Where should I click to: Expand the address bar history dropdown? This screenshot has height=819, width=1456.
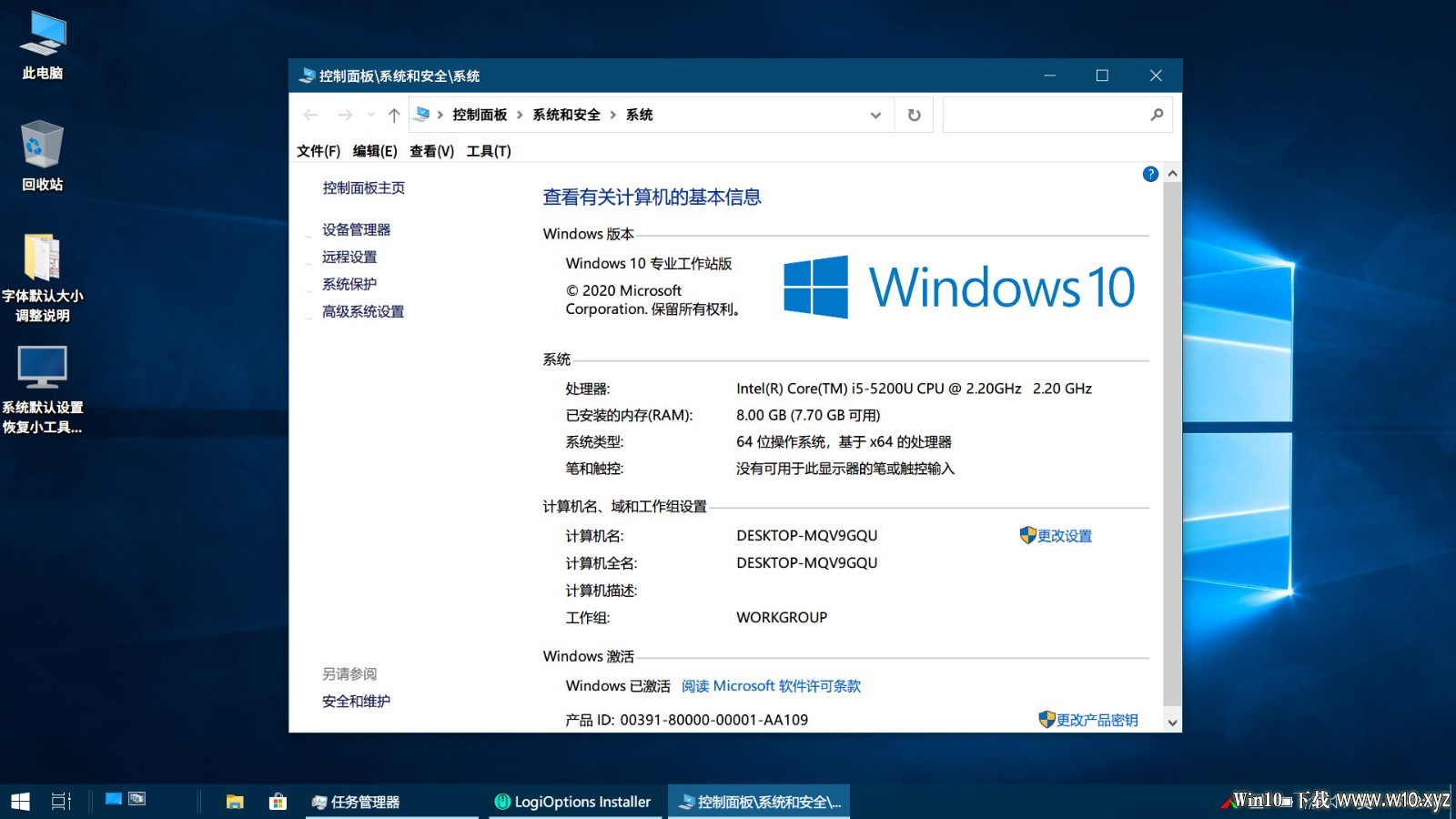point(875,115)
